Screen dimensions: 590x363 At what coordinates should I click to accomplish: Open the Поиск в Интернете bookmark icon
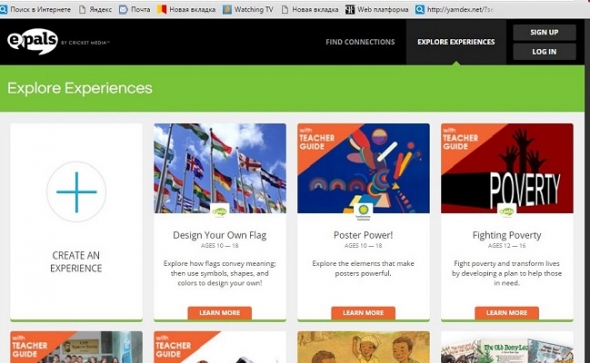click(x=3, y=9)
